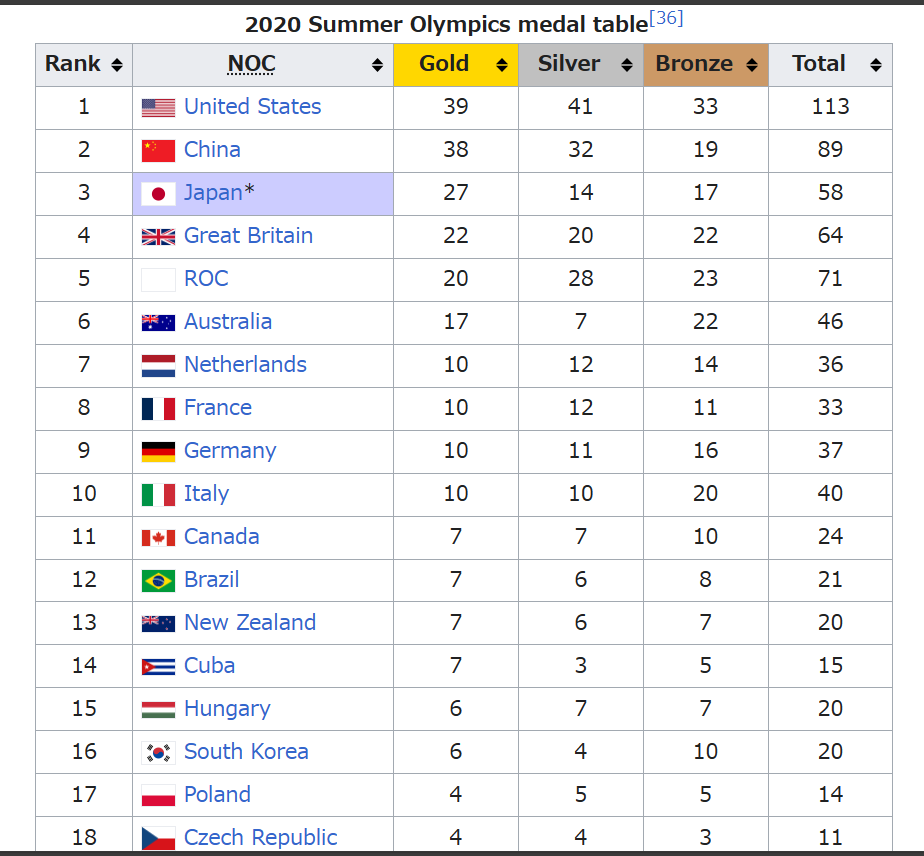Click the United States flag icon

tap(158, 107)
